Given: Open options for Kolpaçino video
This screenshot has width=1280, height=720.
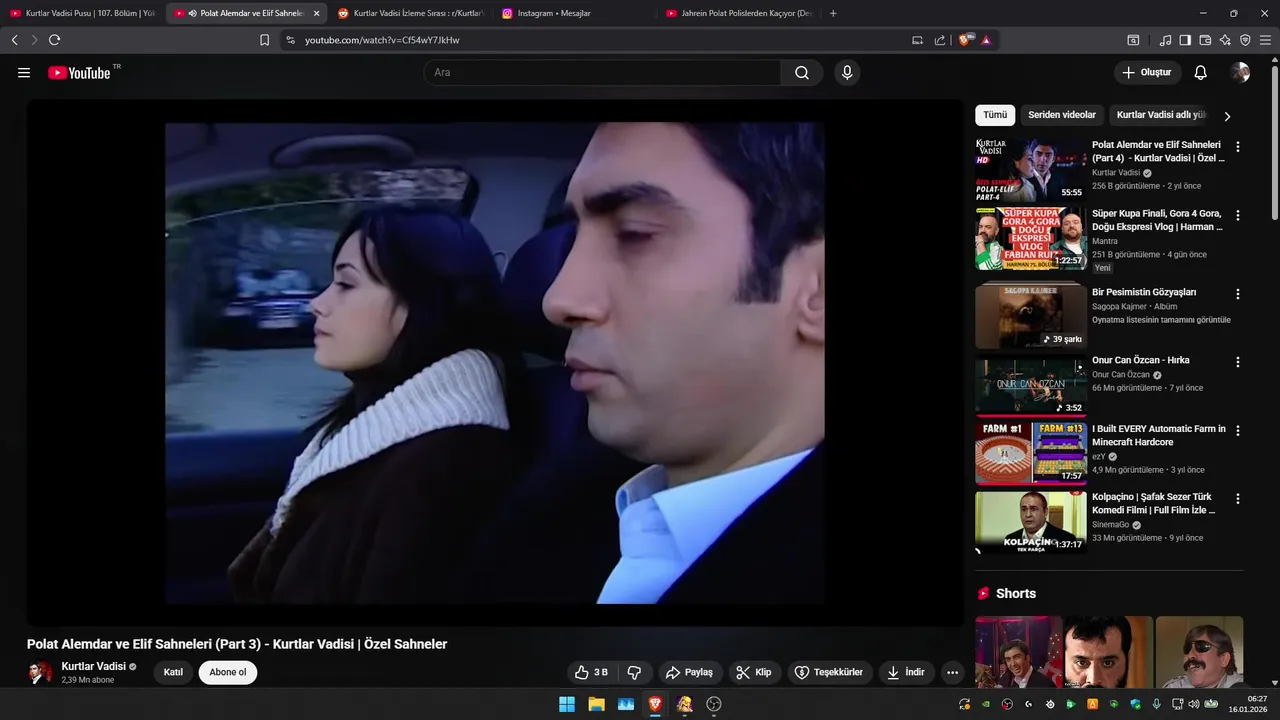Looking at the screenshot, I should (1238, 499).
